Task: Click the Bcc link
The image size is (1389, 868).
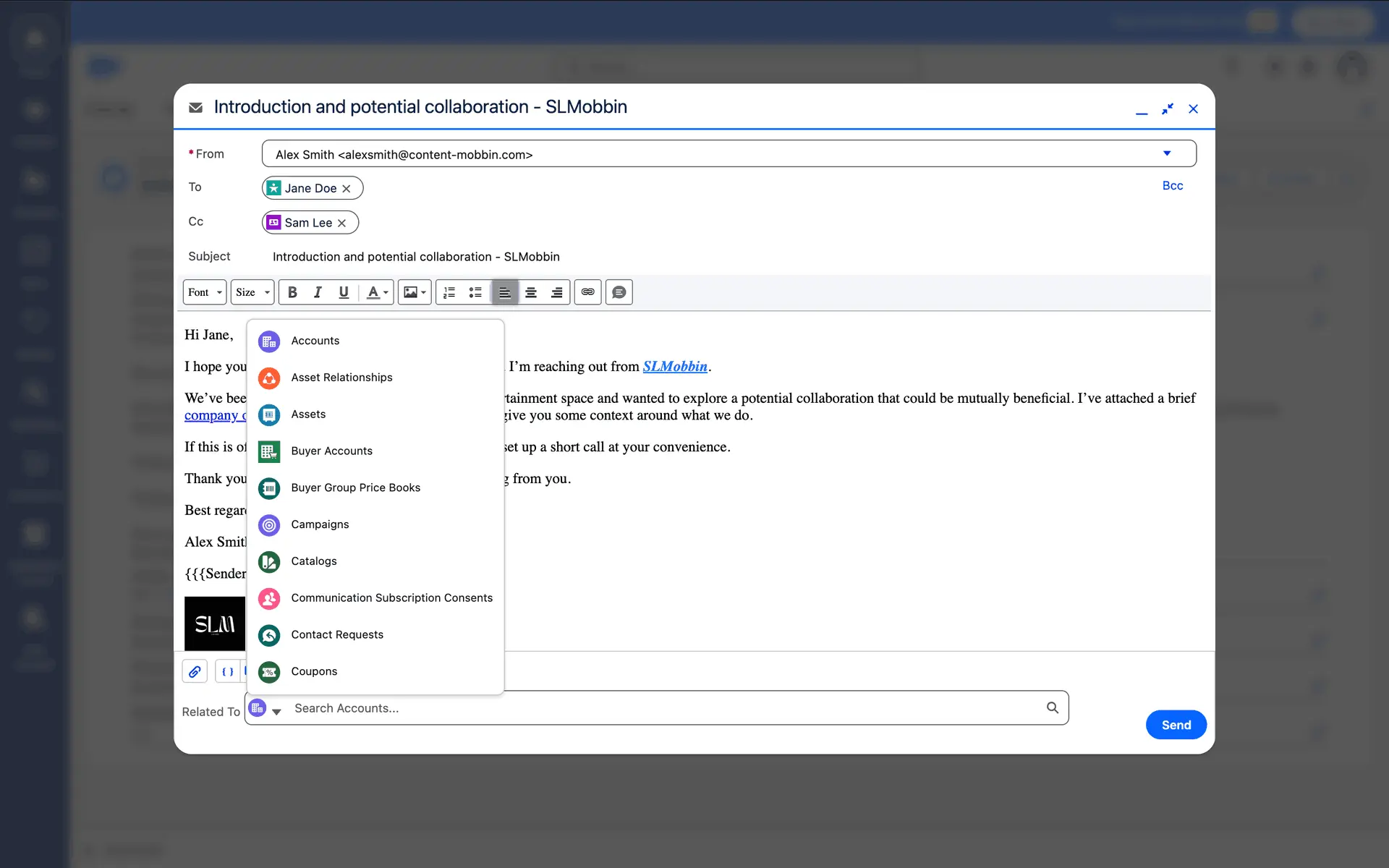Action: point(1172,186)
